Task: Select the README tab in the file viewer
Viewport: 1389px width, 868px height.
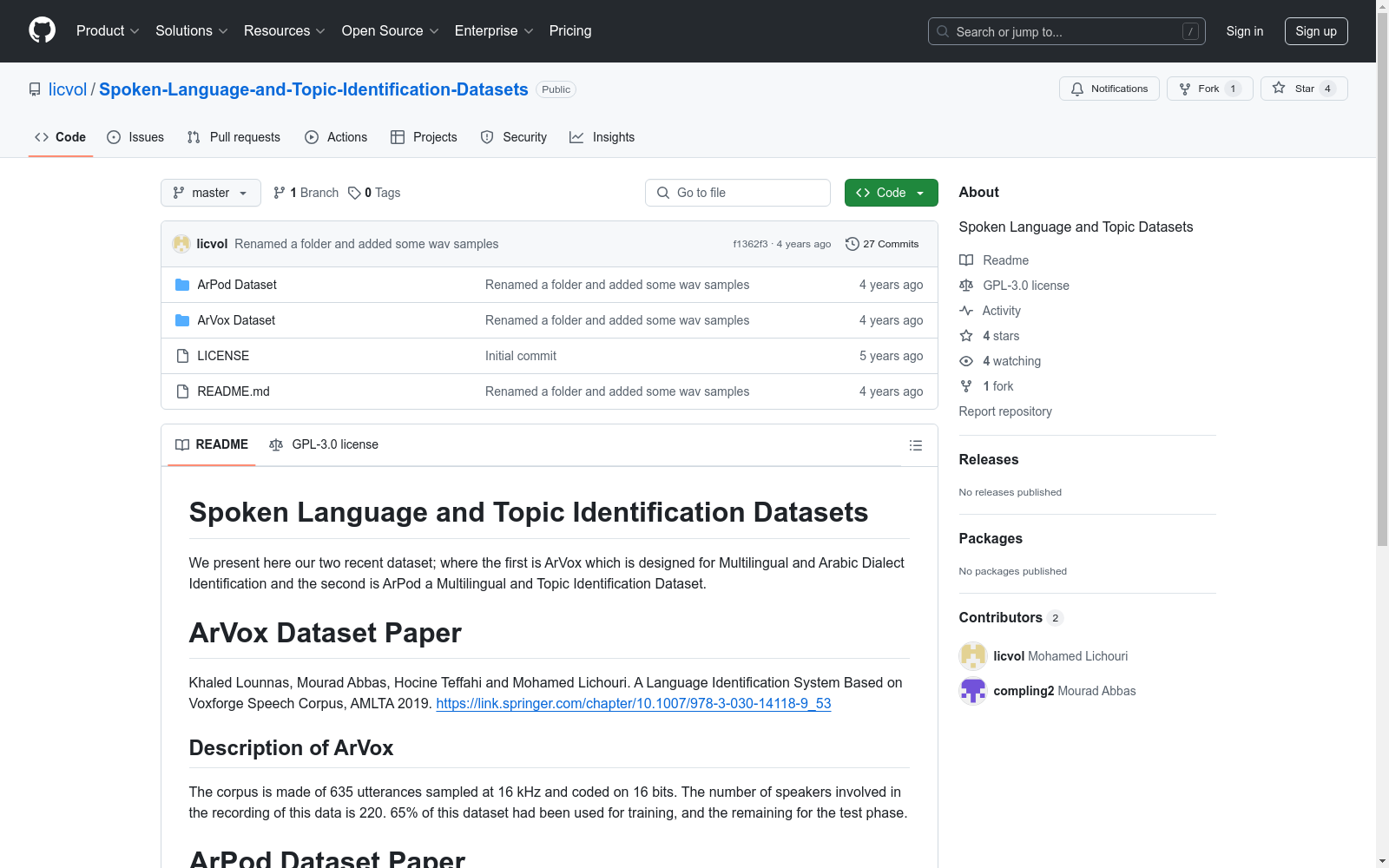Action: [x=212, y=444]
